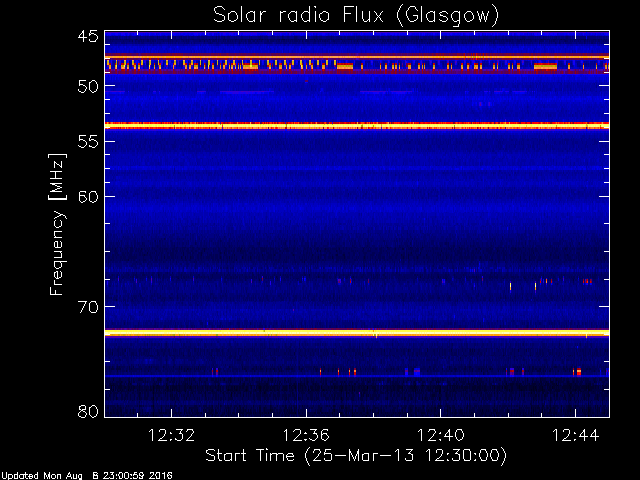Click the '12:32' time tick label
Viewport: 640px width, 480px height.
coord(171,435)
